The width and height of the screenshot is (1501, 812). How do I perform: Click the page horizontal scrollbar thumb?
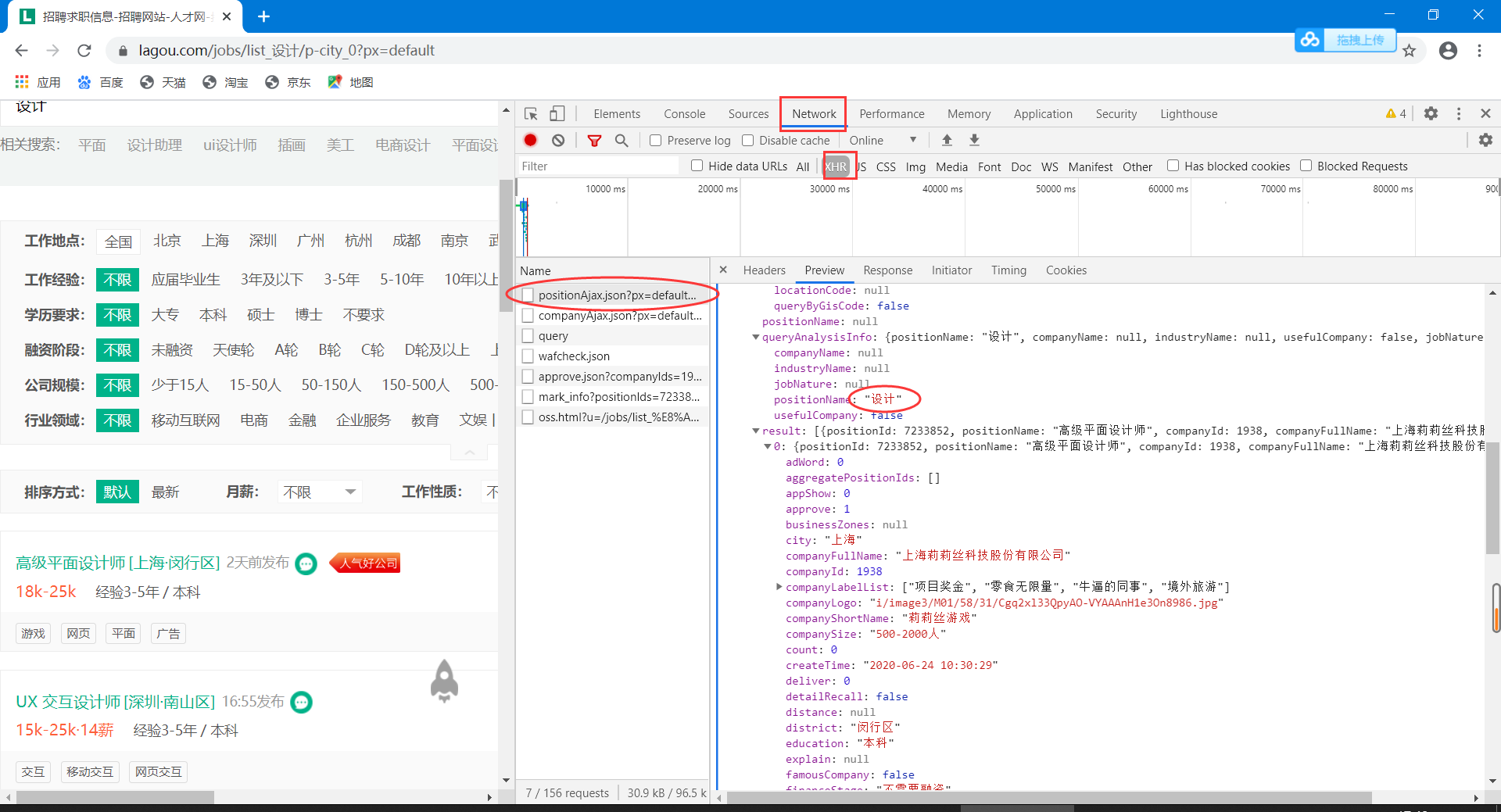(115, 798)
